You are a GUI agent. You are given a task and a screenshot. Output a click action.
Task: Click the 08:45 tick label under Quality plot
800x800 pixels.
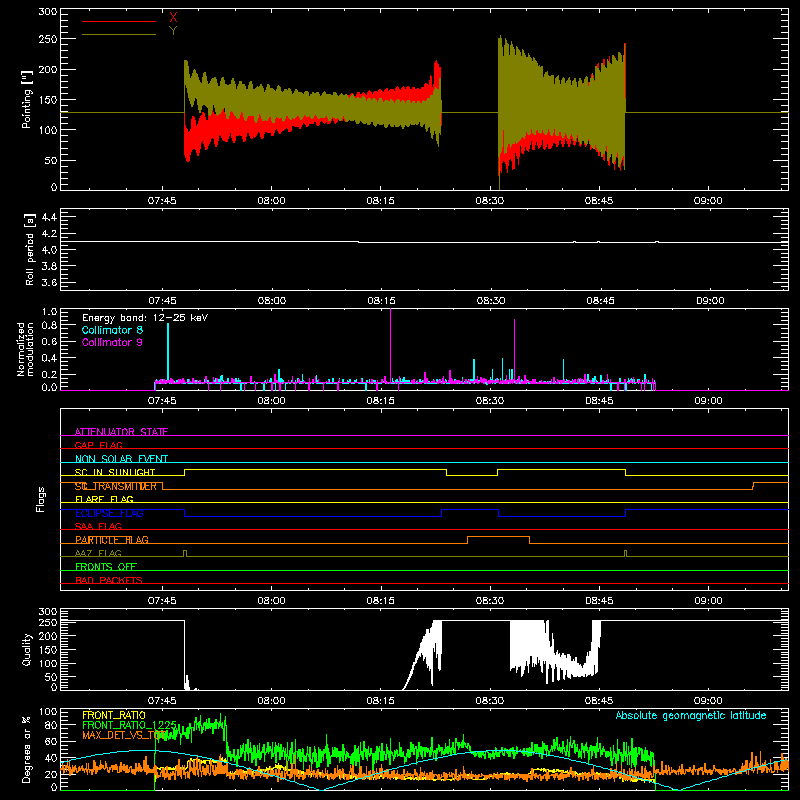tap(599, 701)
